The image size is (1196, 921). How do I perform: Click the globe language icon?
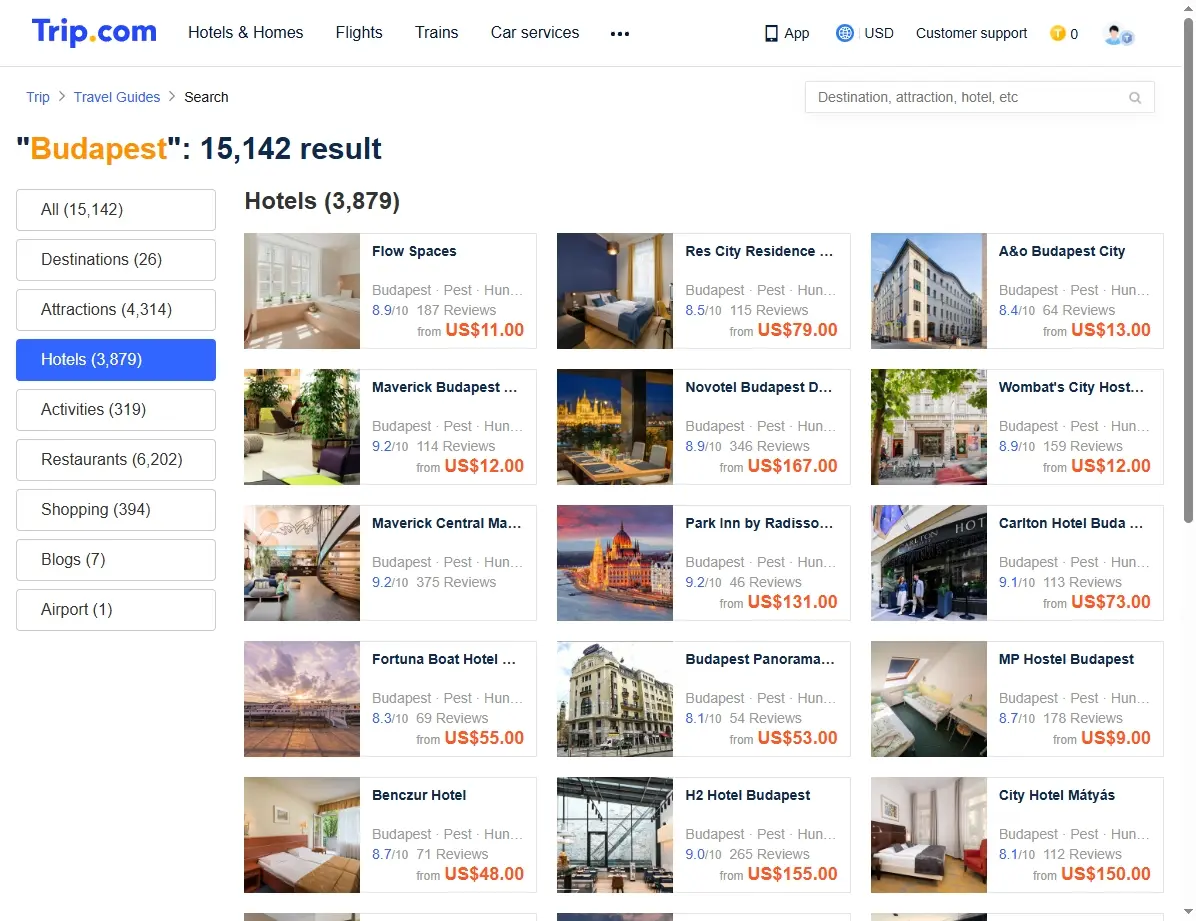coord(844,33)
